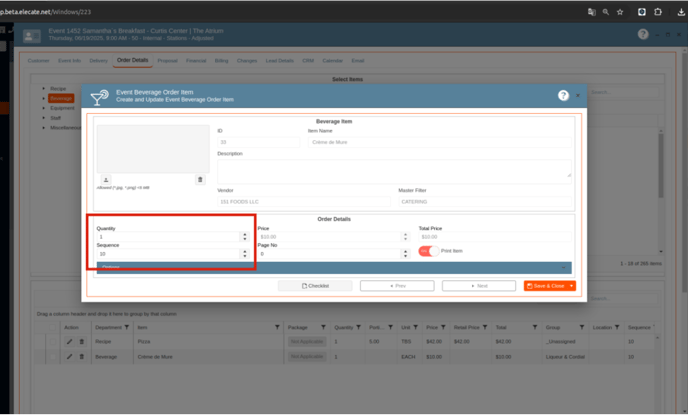Screen dimensions: 688x416
Task: Switch to the Proposal tab
Action: [x=167, y=61]
